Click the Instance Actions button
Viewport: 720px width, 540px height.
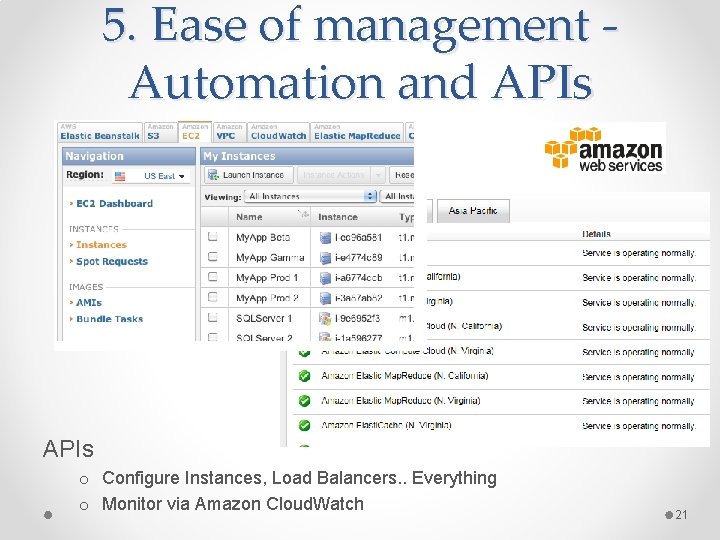333,175
